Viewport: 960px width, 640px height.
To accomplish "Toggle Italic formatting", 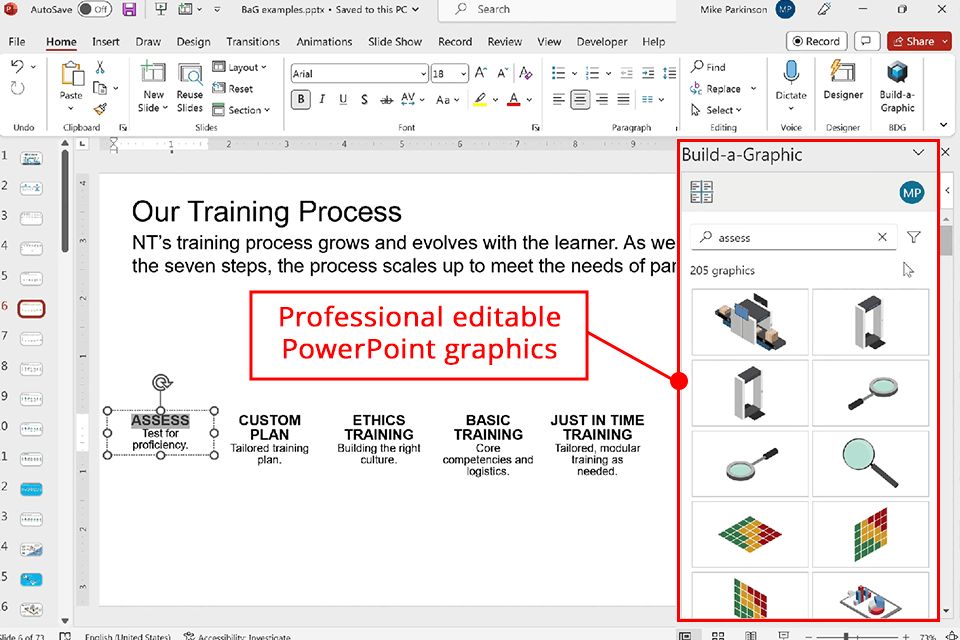I will 322,99.
